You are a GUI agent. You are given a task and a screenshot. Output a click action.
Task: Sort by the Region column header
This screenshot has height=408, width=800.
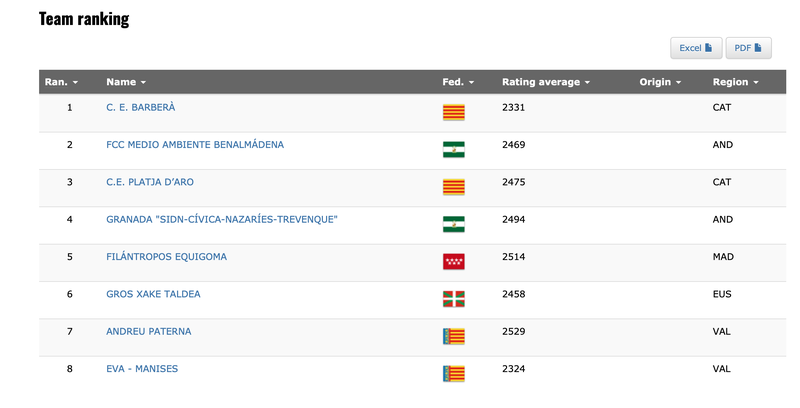pos(735,82)
